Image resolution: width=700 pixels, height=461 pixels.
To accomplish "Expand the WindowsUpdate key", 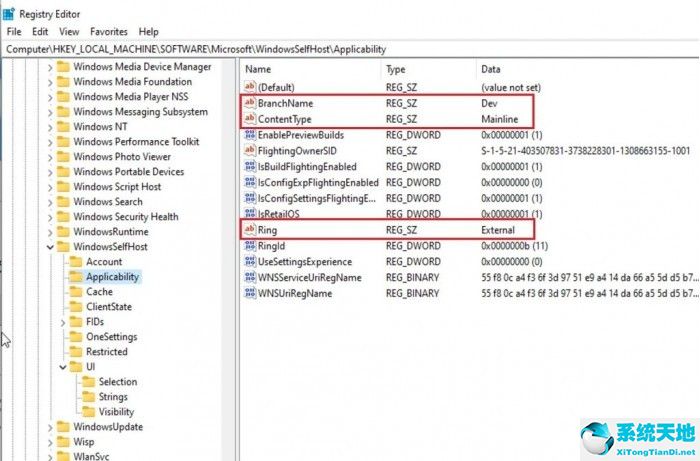I will click(50, 427).
